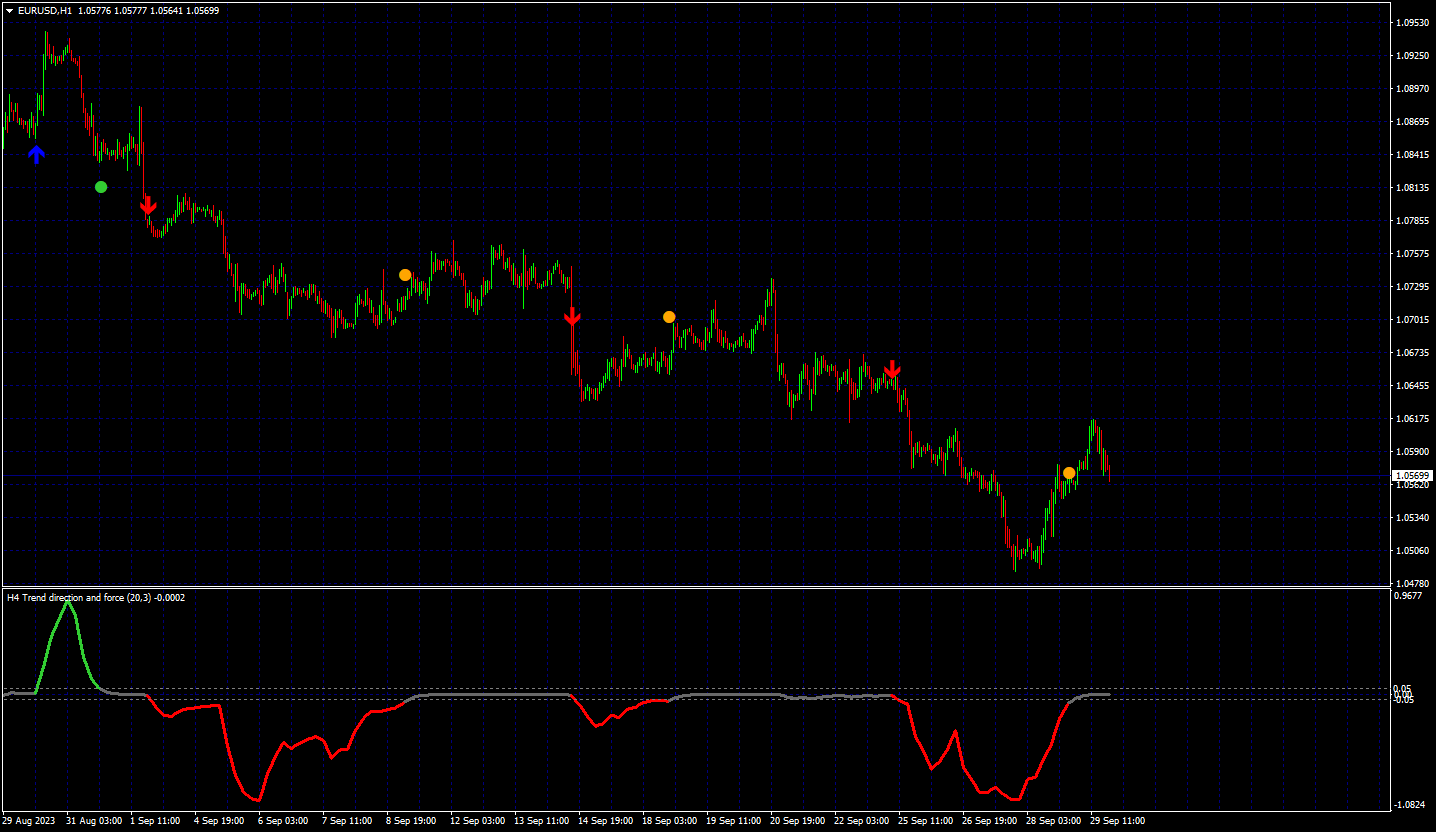Click the orange dot near 8 Sep
This screenshot has height=832, width=1436.
coord(405,275)
